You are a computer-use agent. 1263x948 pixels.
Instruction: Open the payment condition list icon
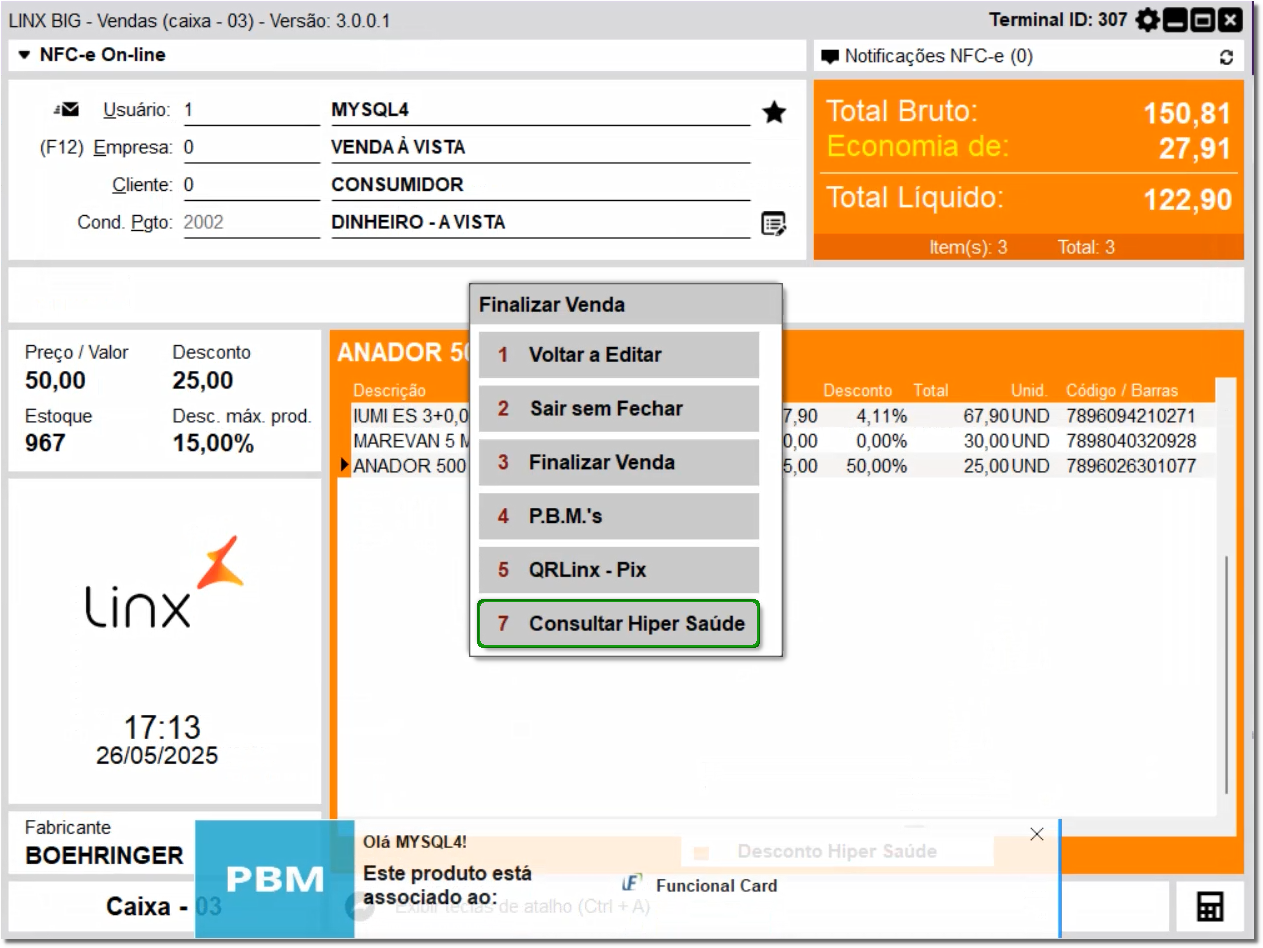(x=773, y=223)
